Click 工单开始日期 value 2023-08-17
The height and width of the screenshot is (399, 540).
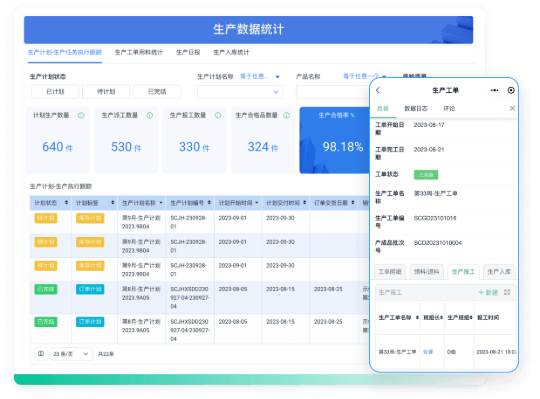click(x=429, y=125)
